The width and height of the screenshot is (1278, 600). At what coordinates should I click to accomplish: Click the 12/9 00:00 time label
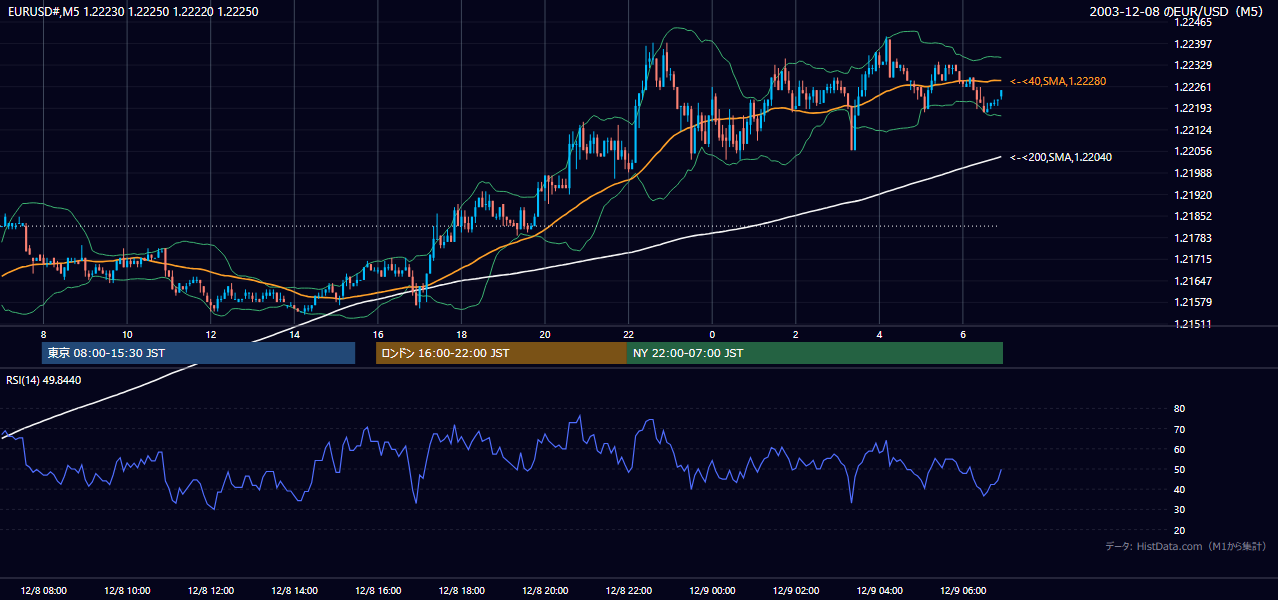point(712,590)
